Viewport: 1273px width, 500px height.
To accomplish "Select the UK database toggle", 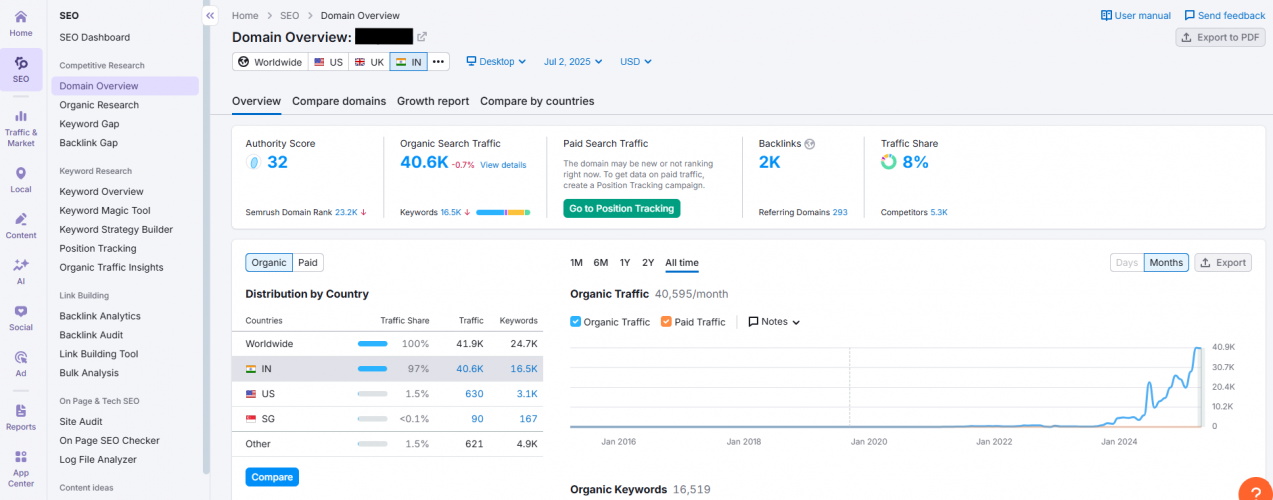I will point(369,62).
